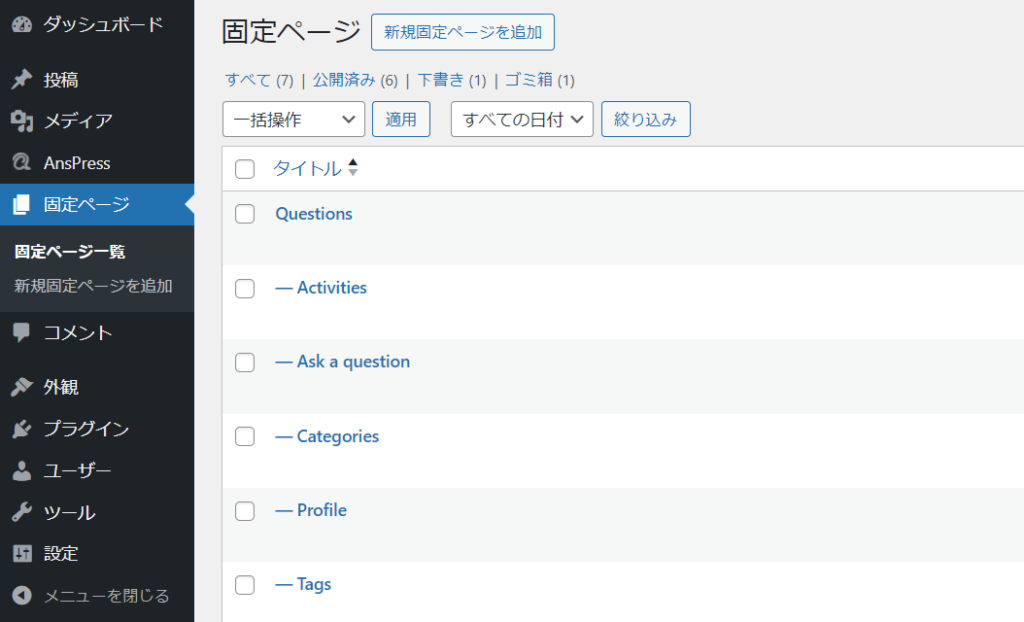Check the select-all checkbox beside タイトル
Viewport: 1024px width, 622px height.
coord(245,169)
